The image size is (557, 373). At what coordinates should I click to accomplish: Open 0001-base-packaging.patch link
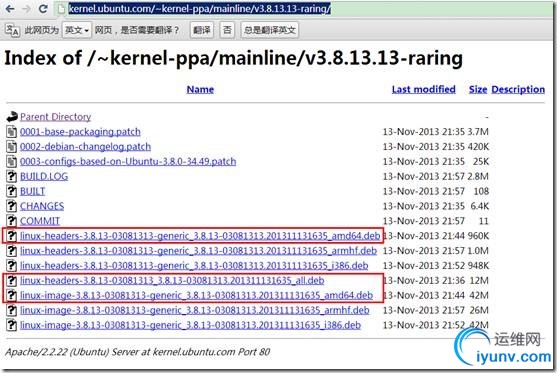click(80, 131)
